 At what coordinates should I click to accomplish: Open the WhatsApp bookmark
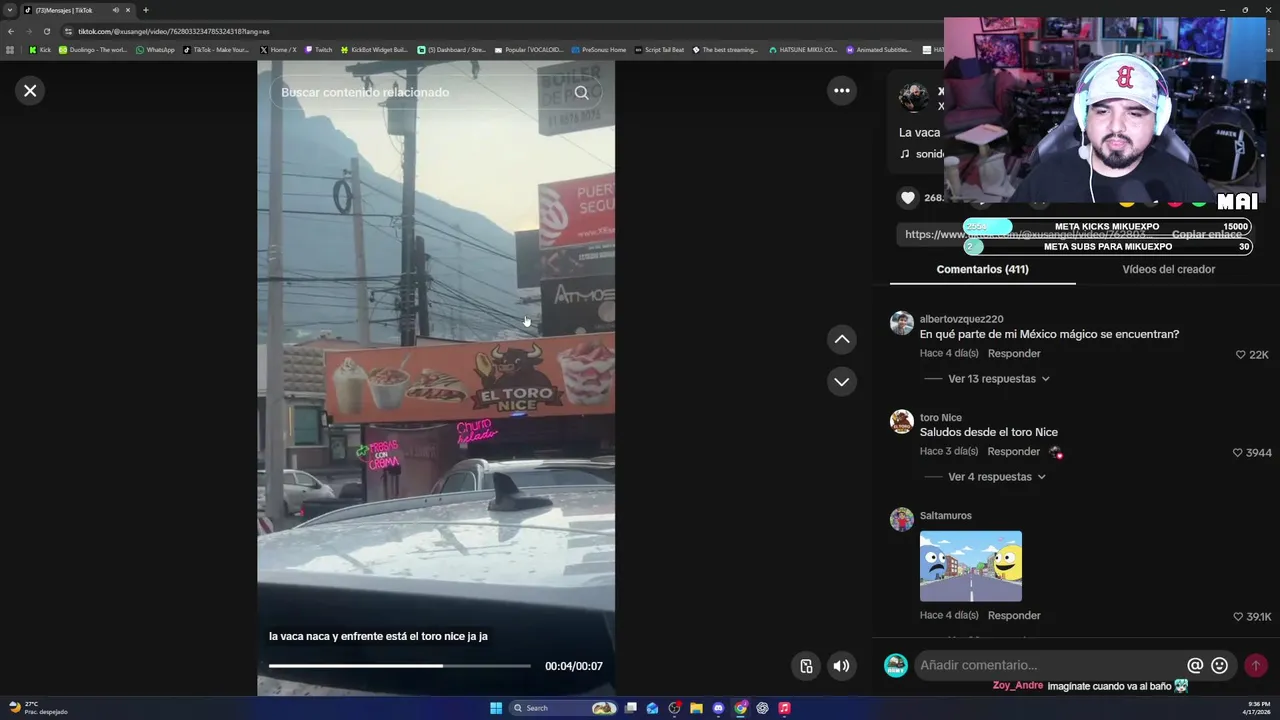click(x=155, y=50)
